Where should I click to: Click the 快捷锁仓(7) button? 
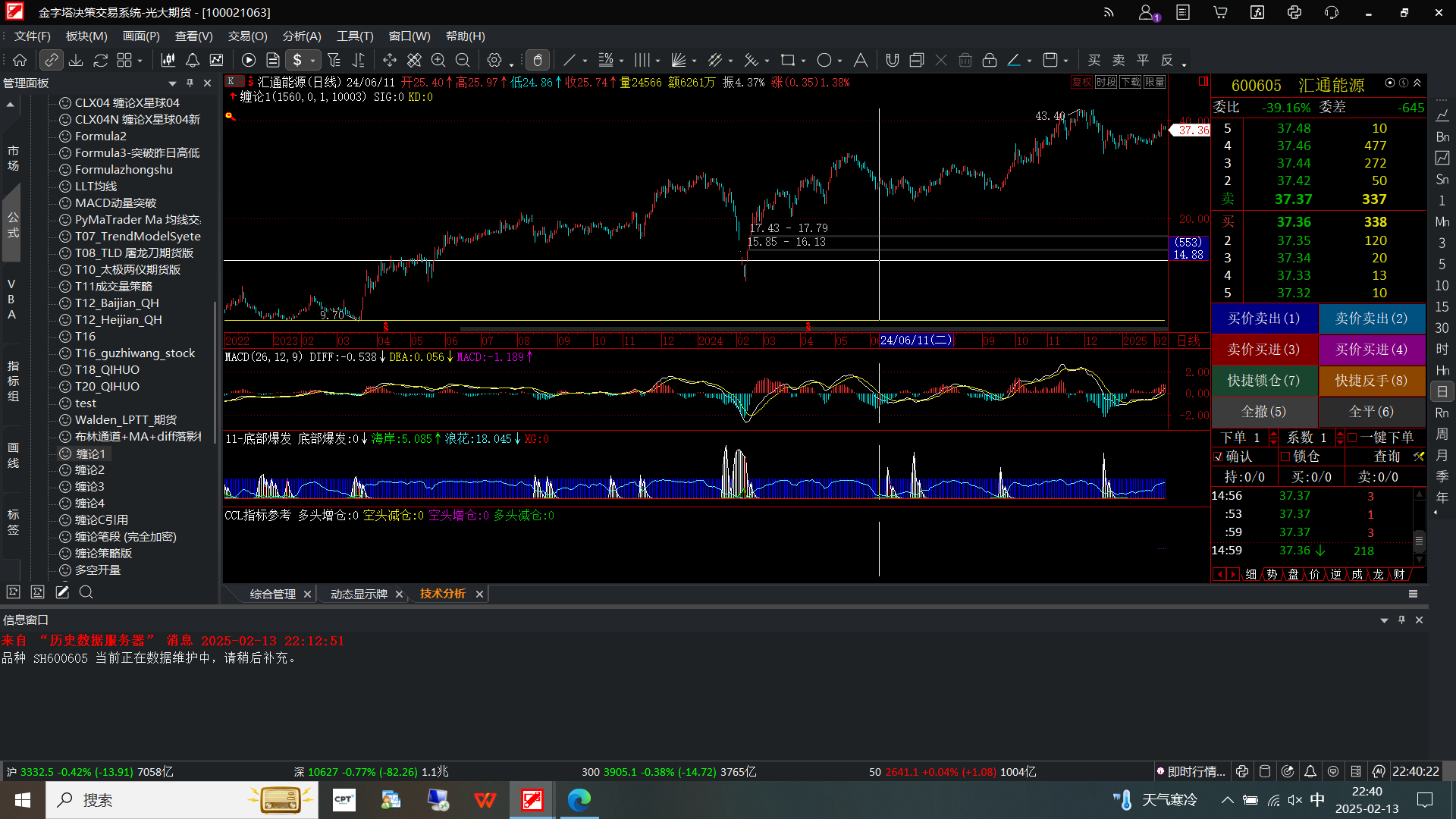(x=1264, y=381)
